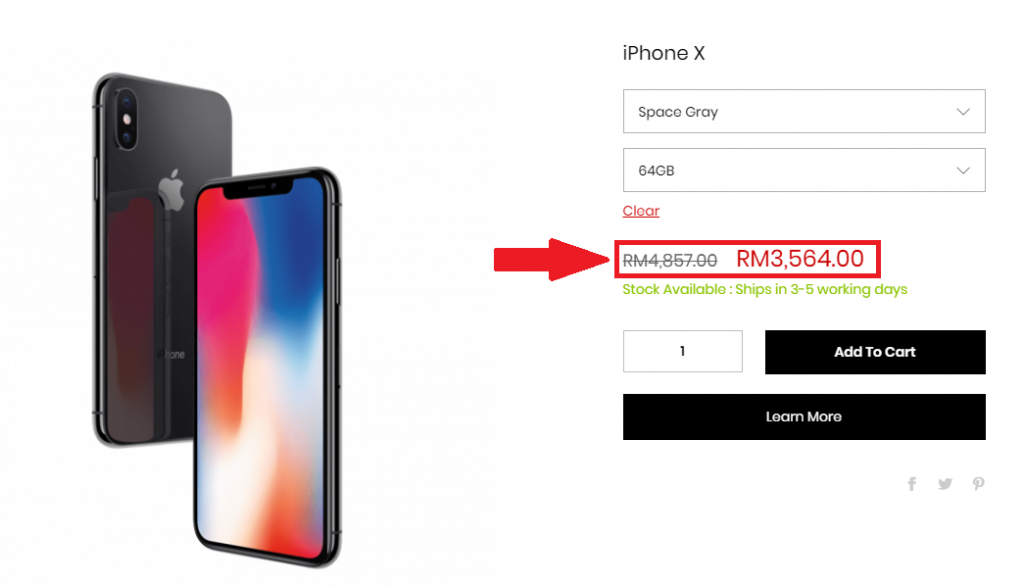This screenshot has width=1024, height=586.
Task: Click the Apple logo on phone back
Action: [x=172, y=189]
